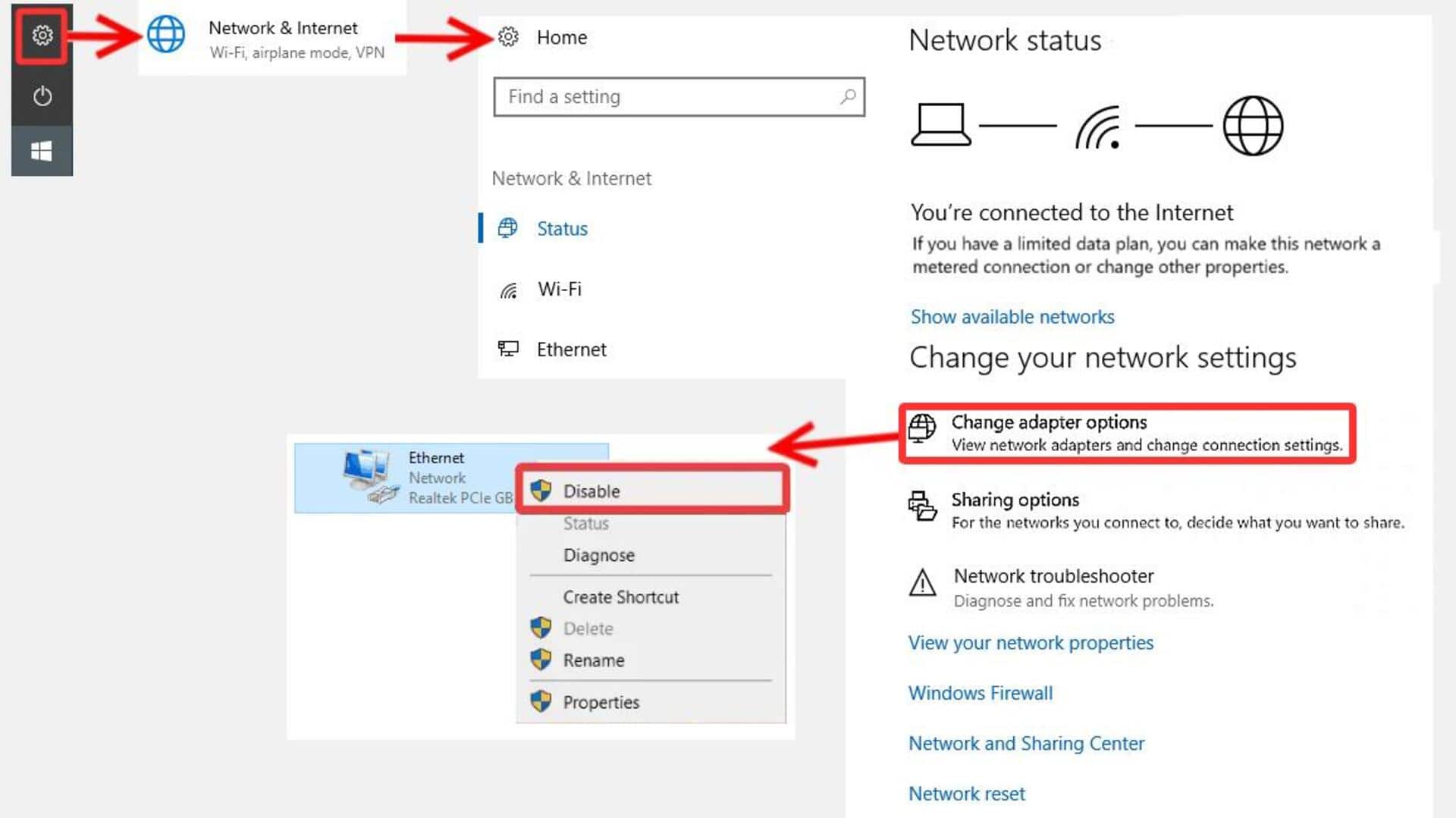The image size is (1456, 818).
Task: Click the Status globe icon in sidebar
Action: [x=507, y=227]
